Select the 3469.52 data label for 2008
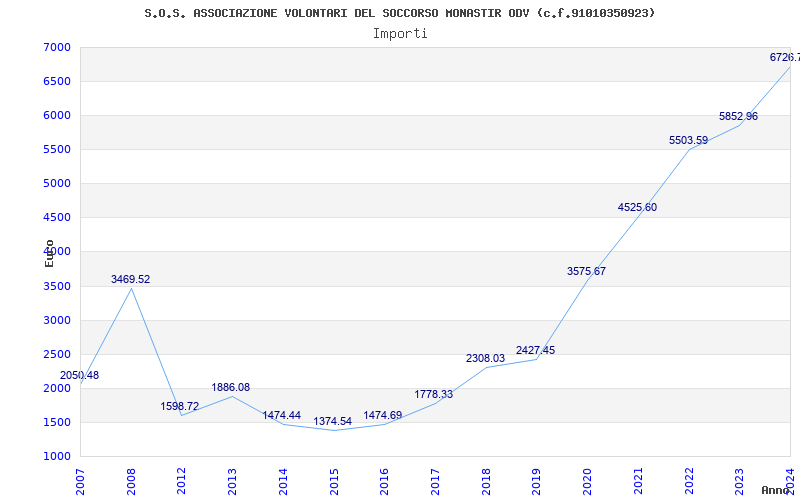800x500 pixels. coord(131,280)
